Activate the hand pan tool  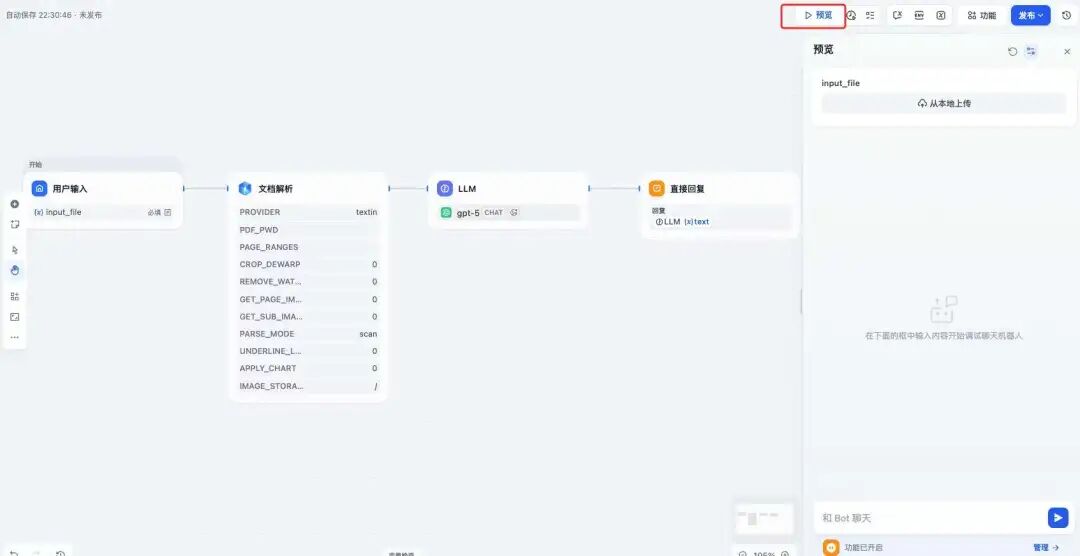point(14,271)
